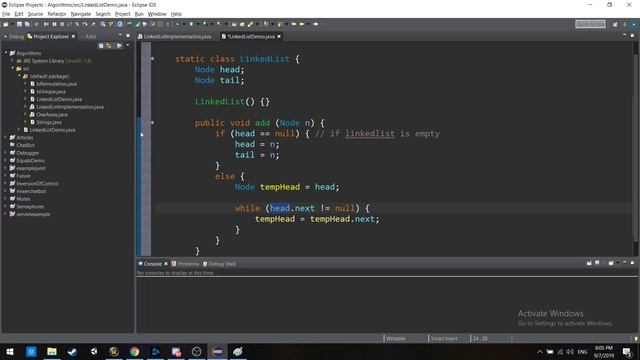Switch to the Debug Shell tab
640x360 pixels.
pyautogui.click(x=219, y=264)
